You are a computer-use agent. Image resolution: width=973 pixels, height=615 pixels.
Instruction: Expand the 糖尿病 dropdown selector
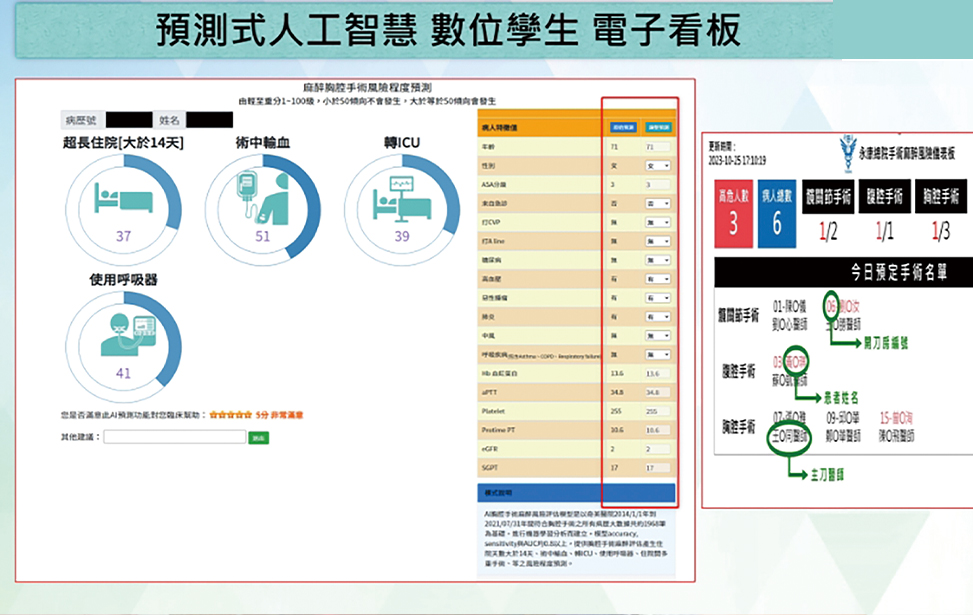click(x=657, y=260)
